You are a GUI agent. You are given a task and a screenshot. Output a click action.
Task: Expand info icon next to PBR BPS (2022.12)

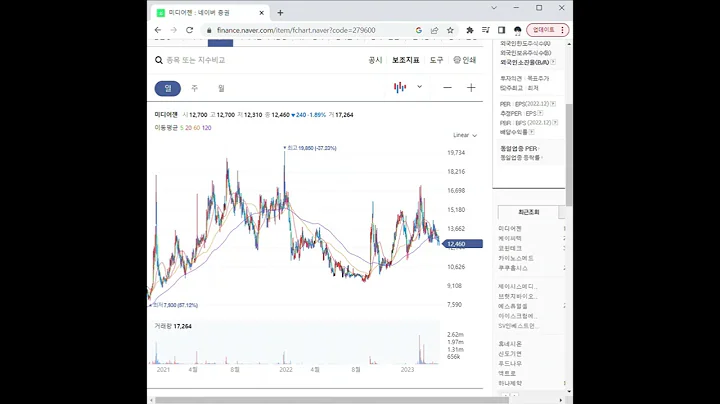point(555,123)
